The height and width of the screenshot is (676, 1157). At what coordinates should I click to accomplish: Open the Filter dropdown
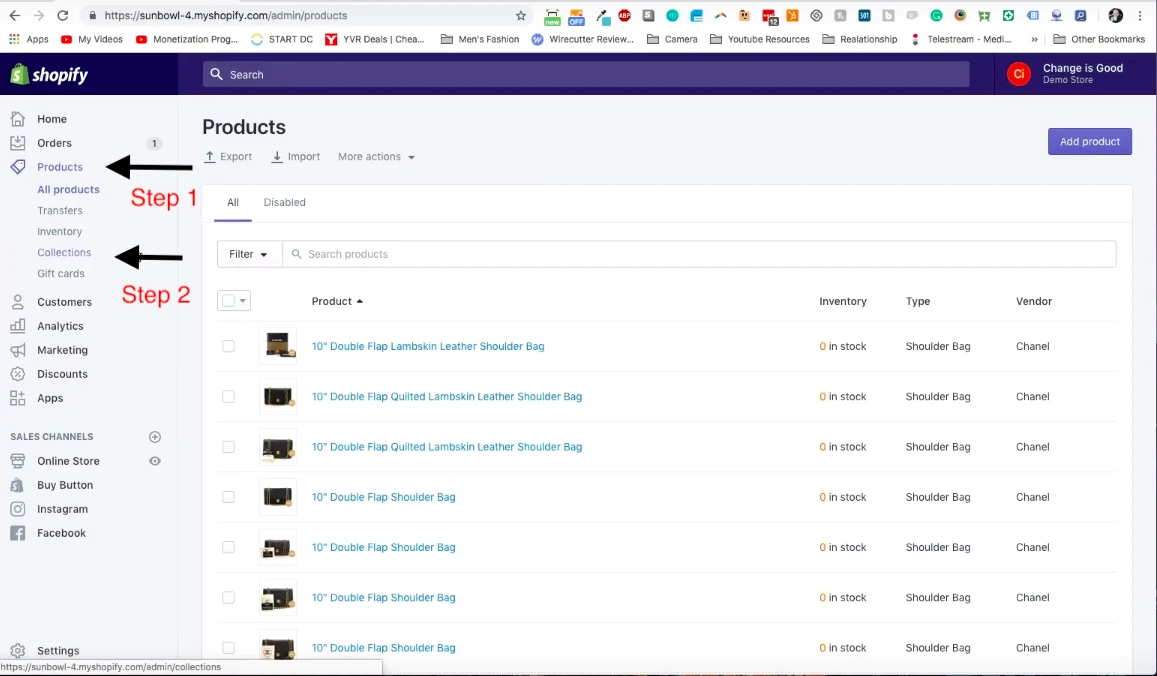coord(249,254)
